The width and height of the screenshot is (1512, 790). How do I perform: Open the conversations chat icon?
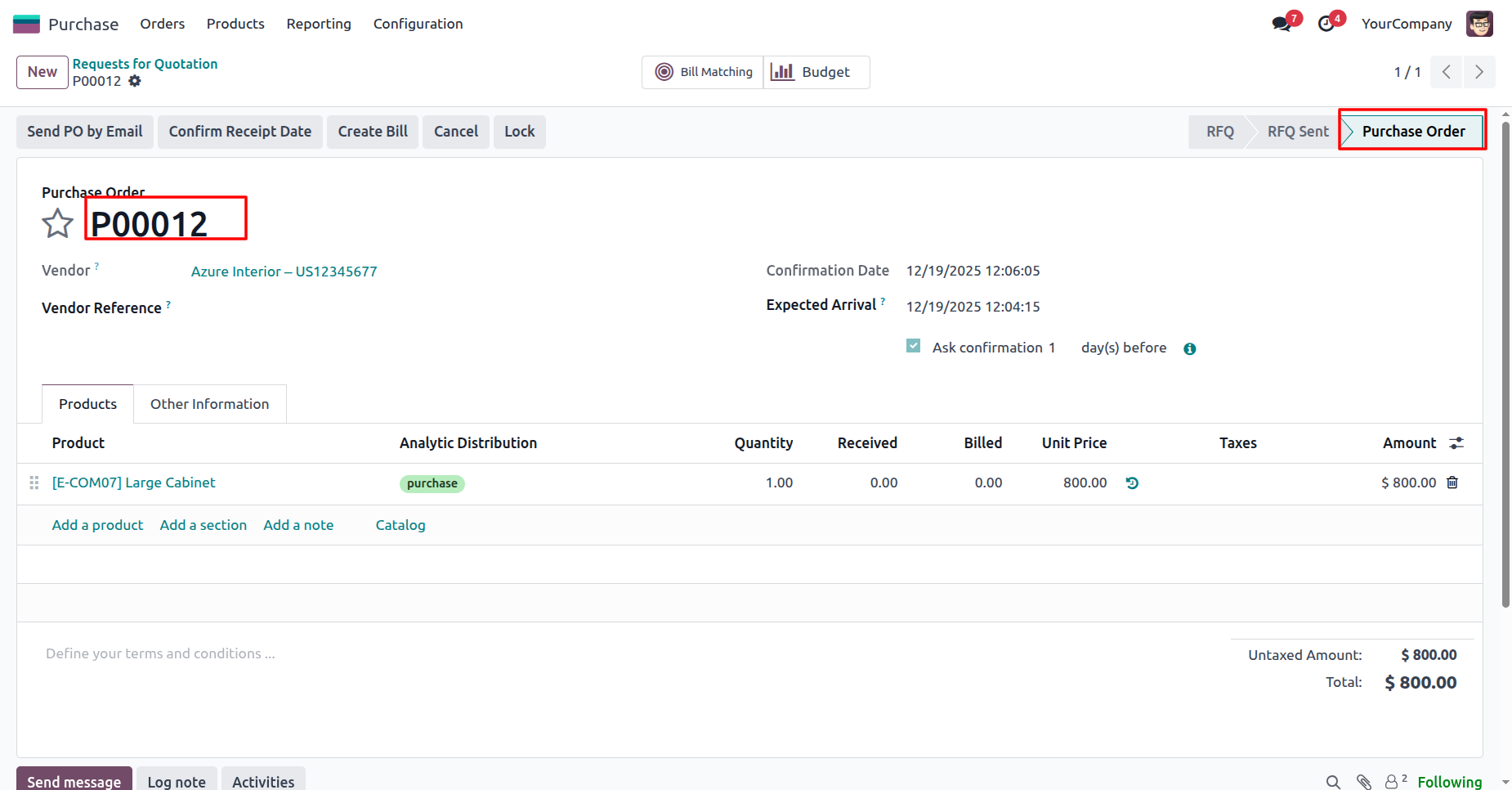pyautogui.click(x=1282, y=24)
